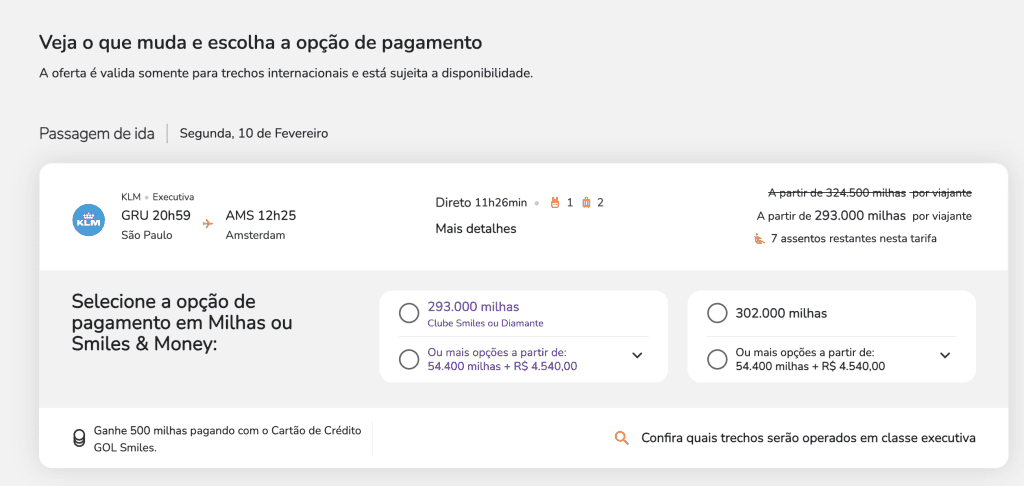The height and width of the screenshot is (486, 1024).
Task: Click the checked luggage icon
Action: coord(586,203)
